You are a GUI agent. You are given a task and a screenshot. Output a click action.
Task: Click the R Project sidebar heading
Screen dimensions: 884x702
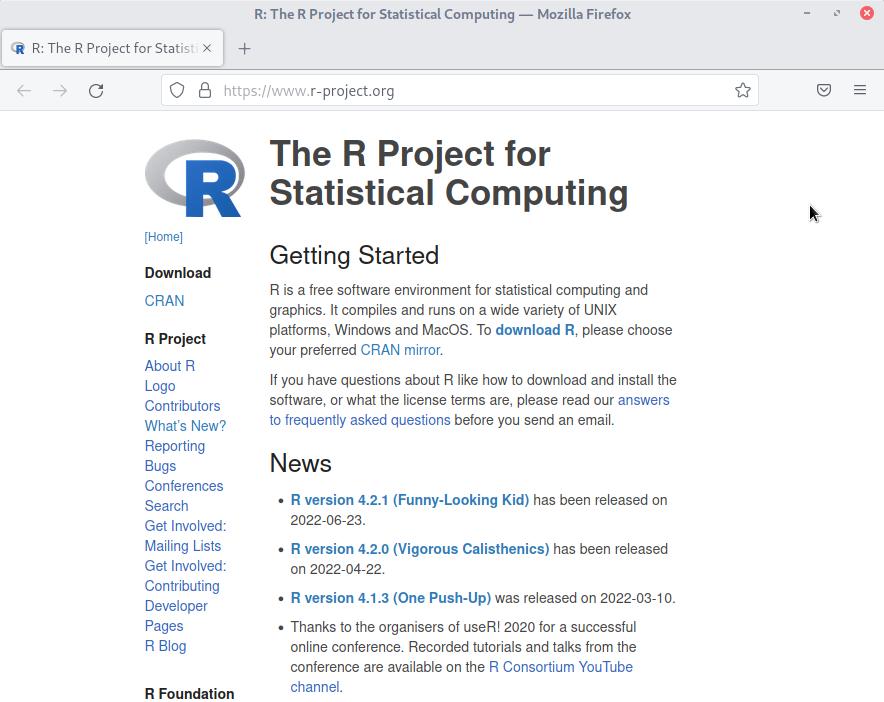[175, 339]
